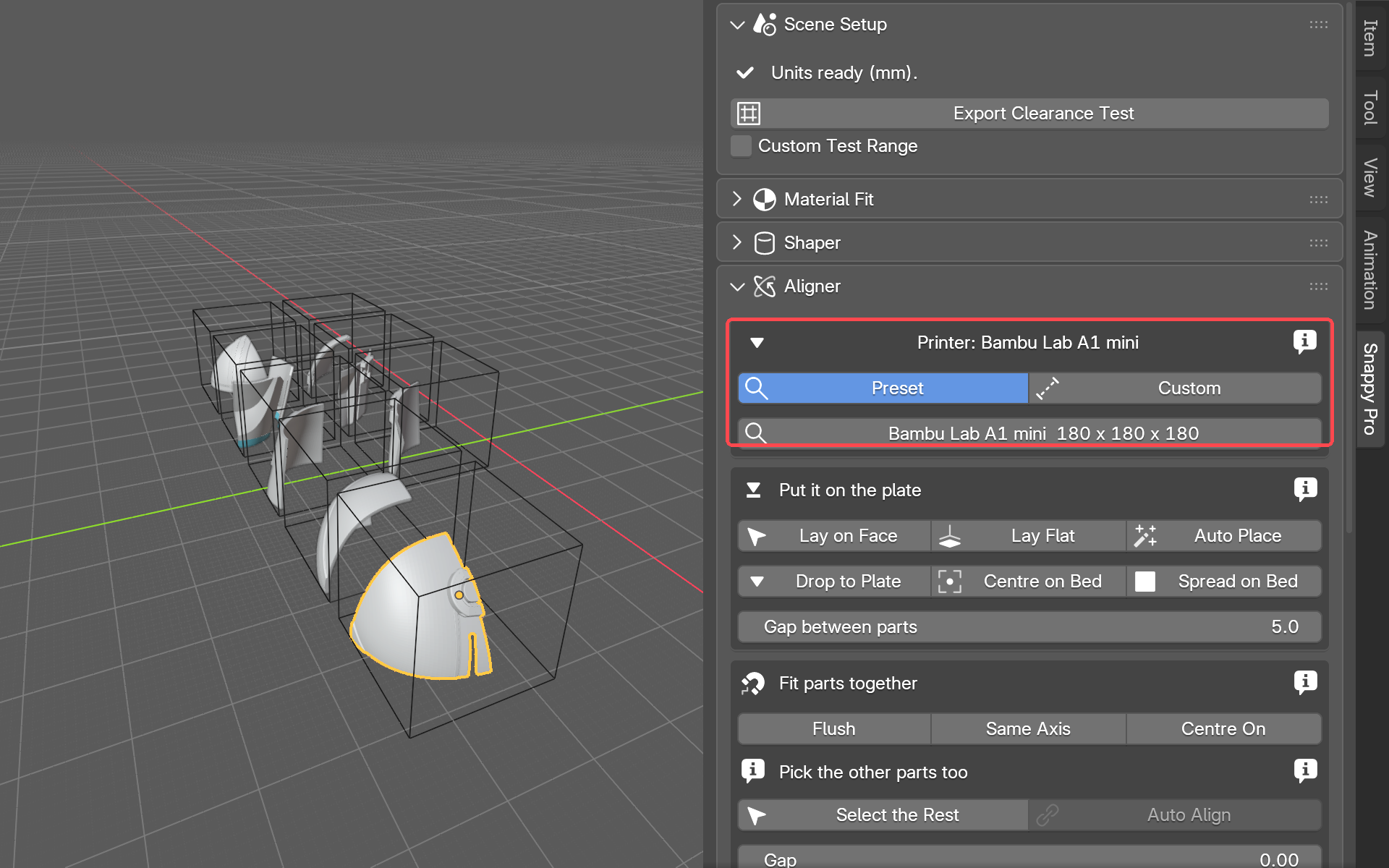Click Export Clearance Test button
The image size is (1389, 868).
[x=1029, y=114]
